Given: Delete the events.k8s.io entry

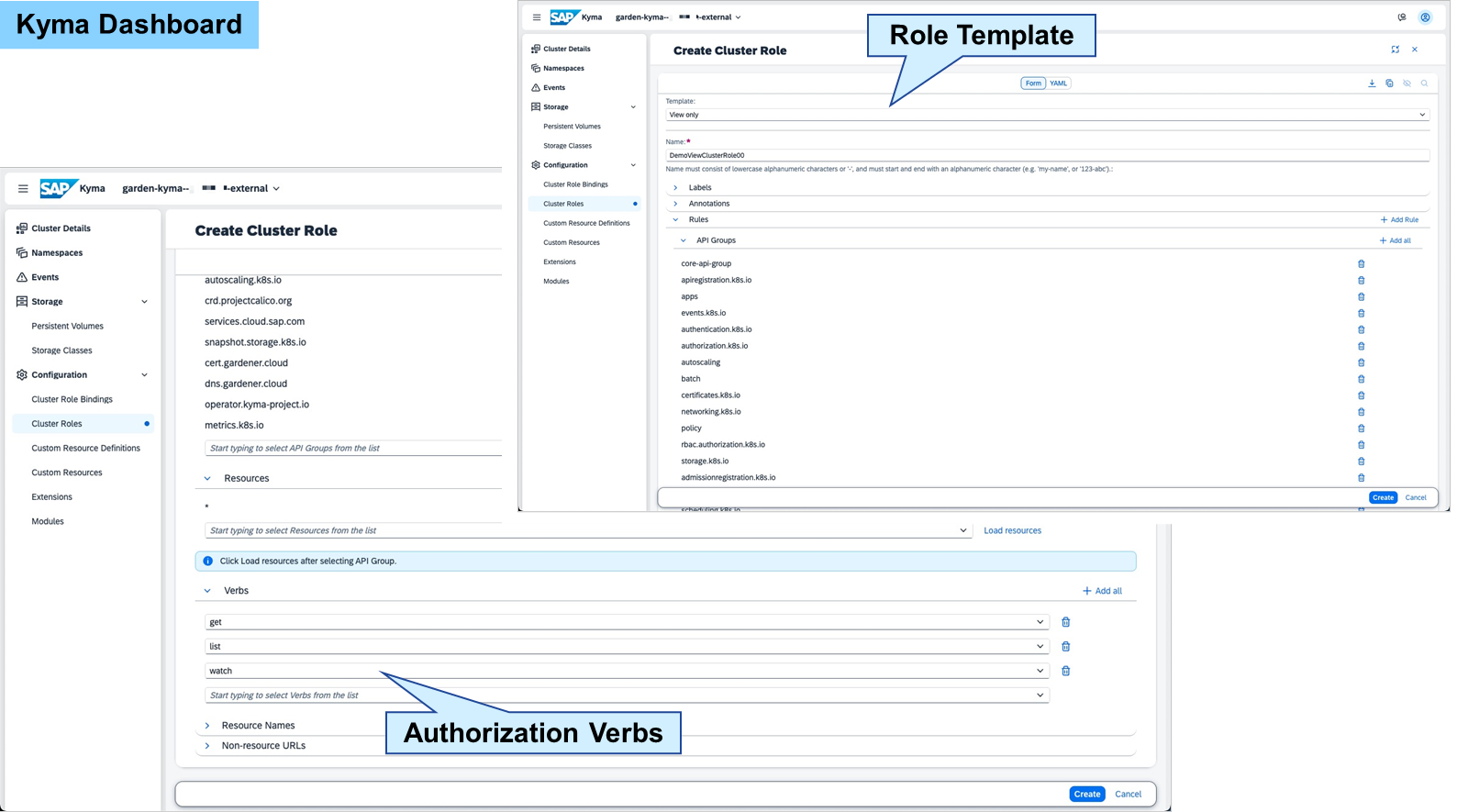Looking at the screenshot, I should click(x=1362, y=313).
